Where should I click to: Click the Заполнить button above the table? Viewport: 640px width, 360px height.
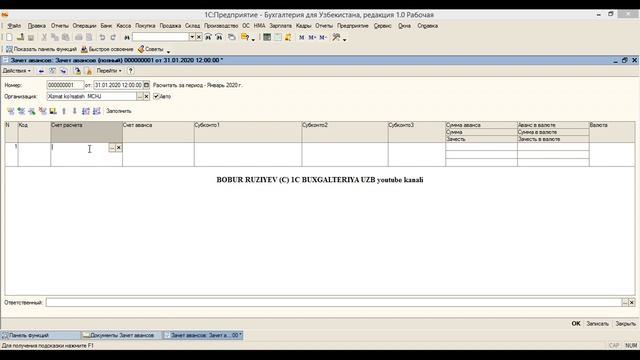(119, 111)
